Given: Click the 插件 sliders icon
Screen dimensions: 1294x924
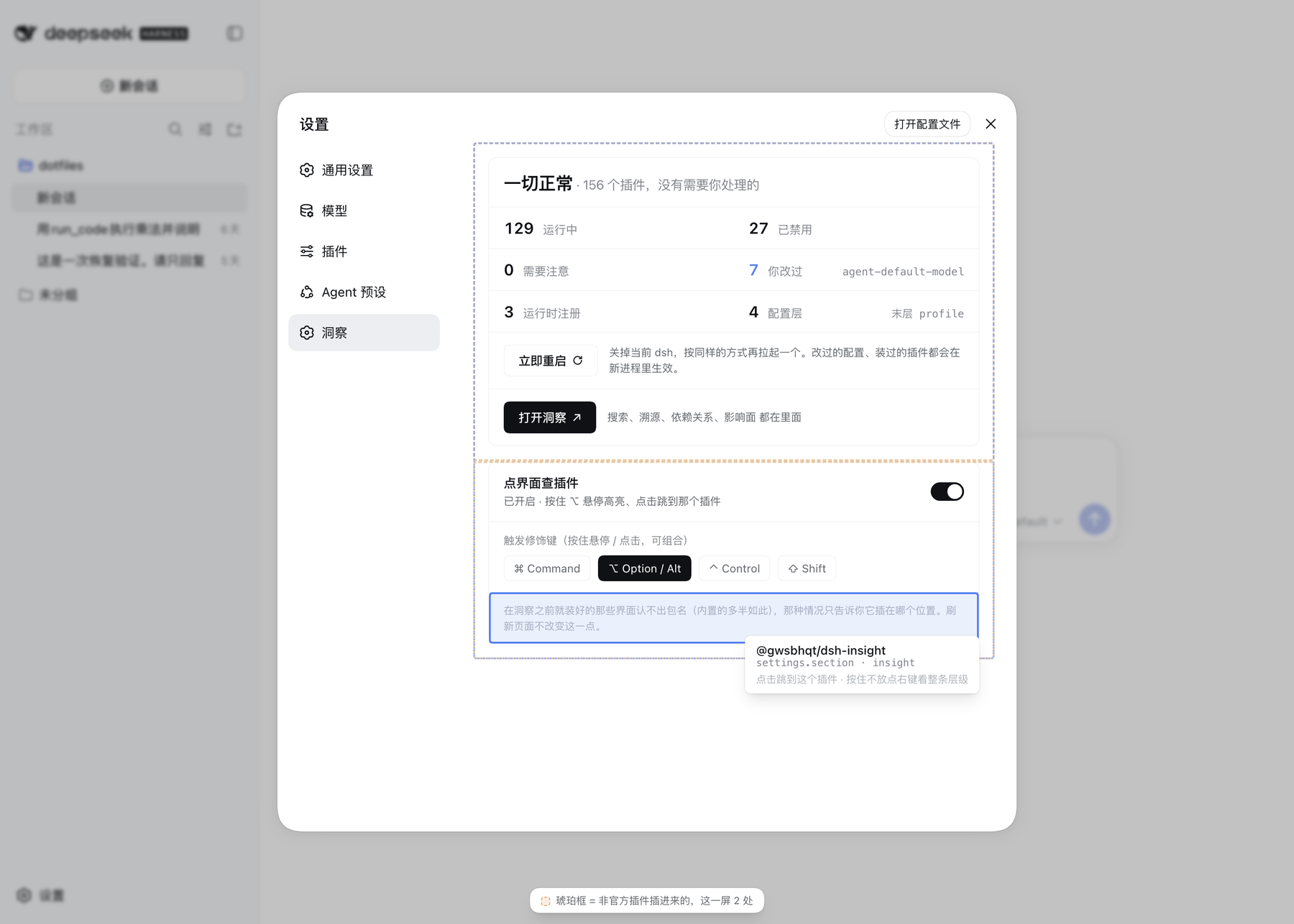Looking at the screenshot, I should tap(307, 251).
